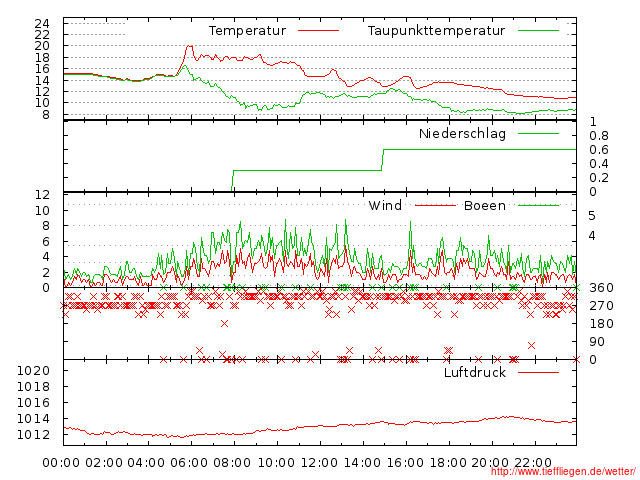This screenshot has height=480, width=640.
Task: Click the Boeen legend label
Action: [x=485, y=205]
